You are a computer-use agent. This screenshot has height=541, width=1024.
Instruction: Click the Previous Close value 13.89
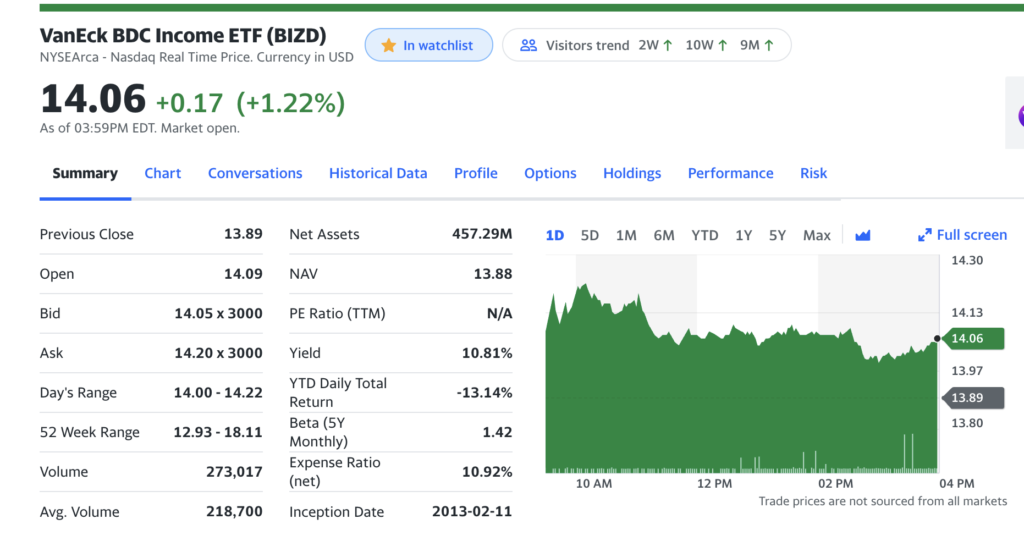pyautogui.click(x=243, y=234)
